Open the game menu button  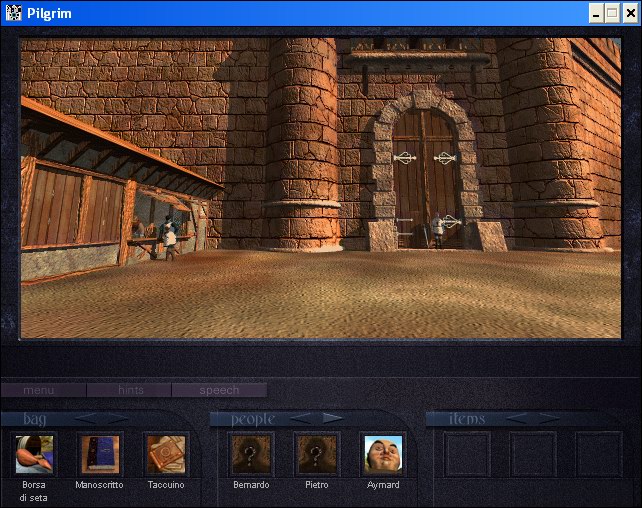point(43,390)
